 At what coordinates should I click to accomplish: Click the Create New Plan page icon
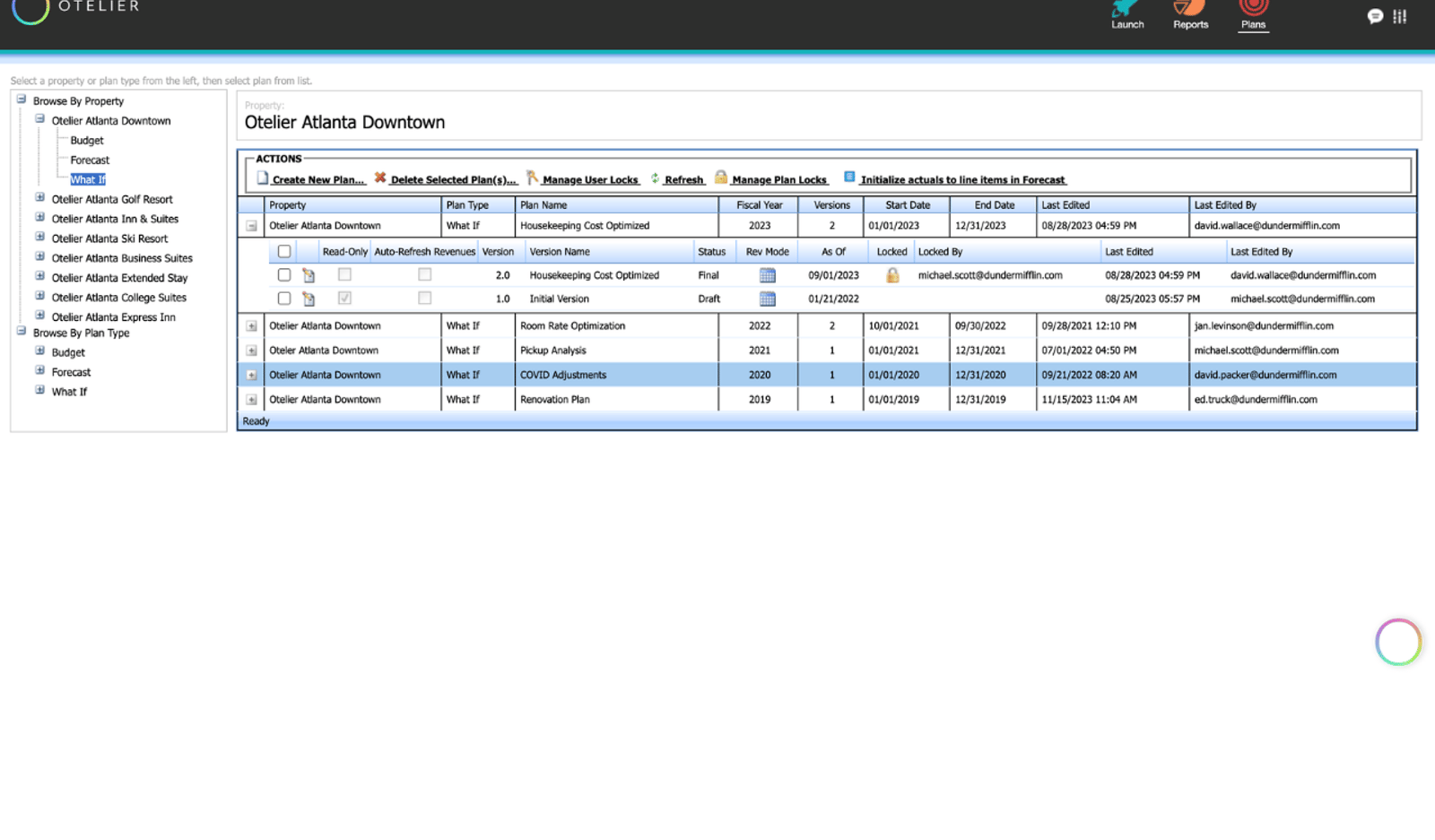263,178
